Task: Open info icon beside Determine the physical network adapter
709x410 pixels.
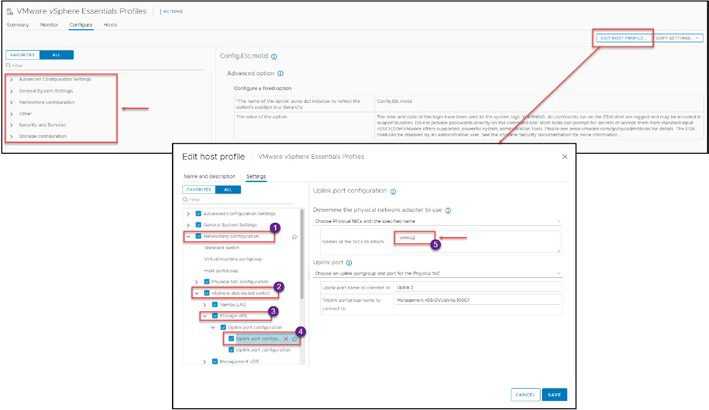Action: (448, 211)
